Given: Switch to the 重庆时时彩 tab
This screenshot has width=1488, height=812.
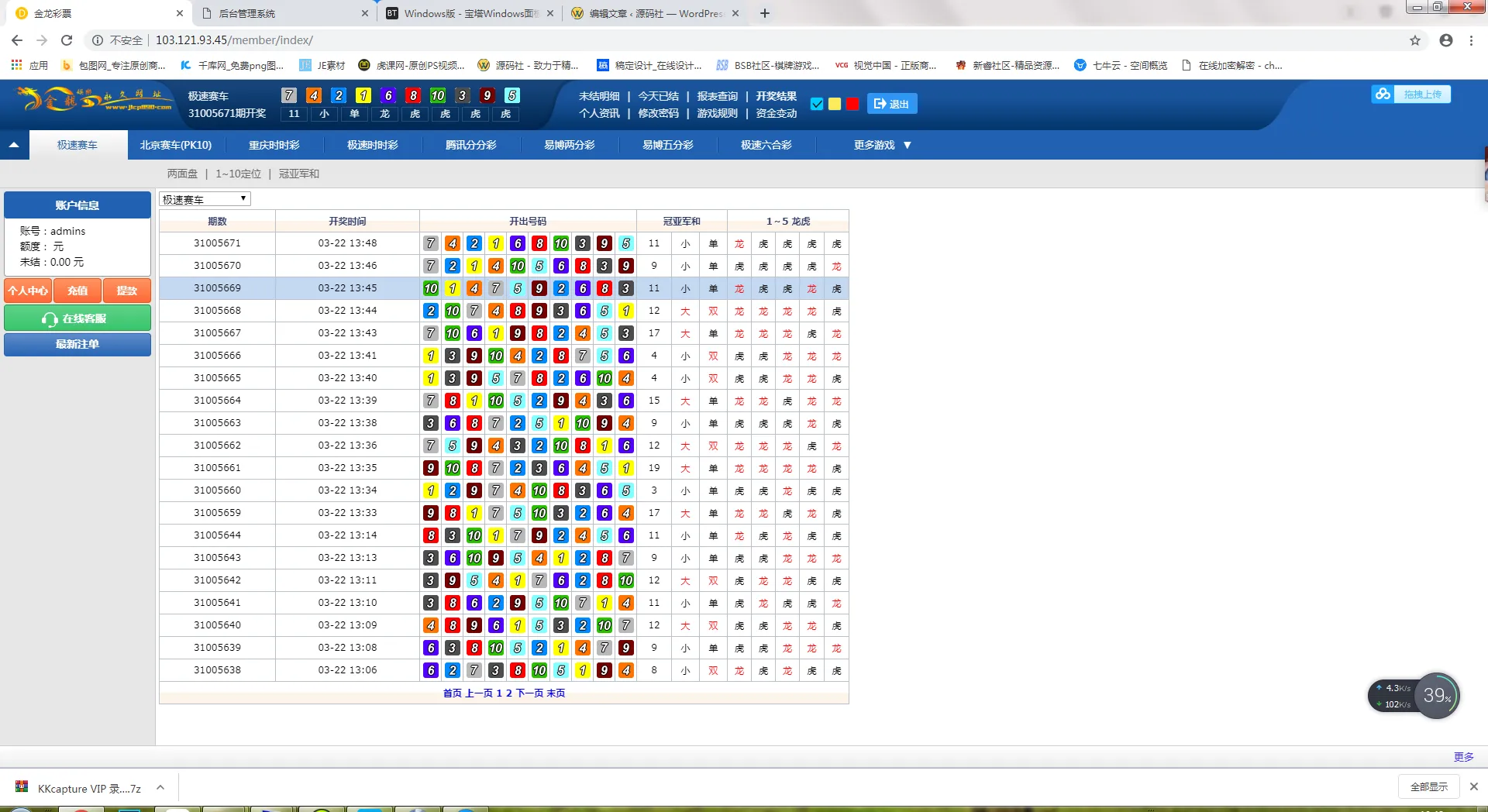Looking at the screenshot, I should tap(274, 145).
